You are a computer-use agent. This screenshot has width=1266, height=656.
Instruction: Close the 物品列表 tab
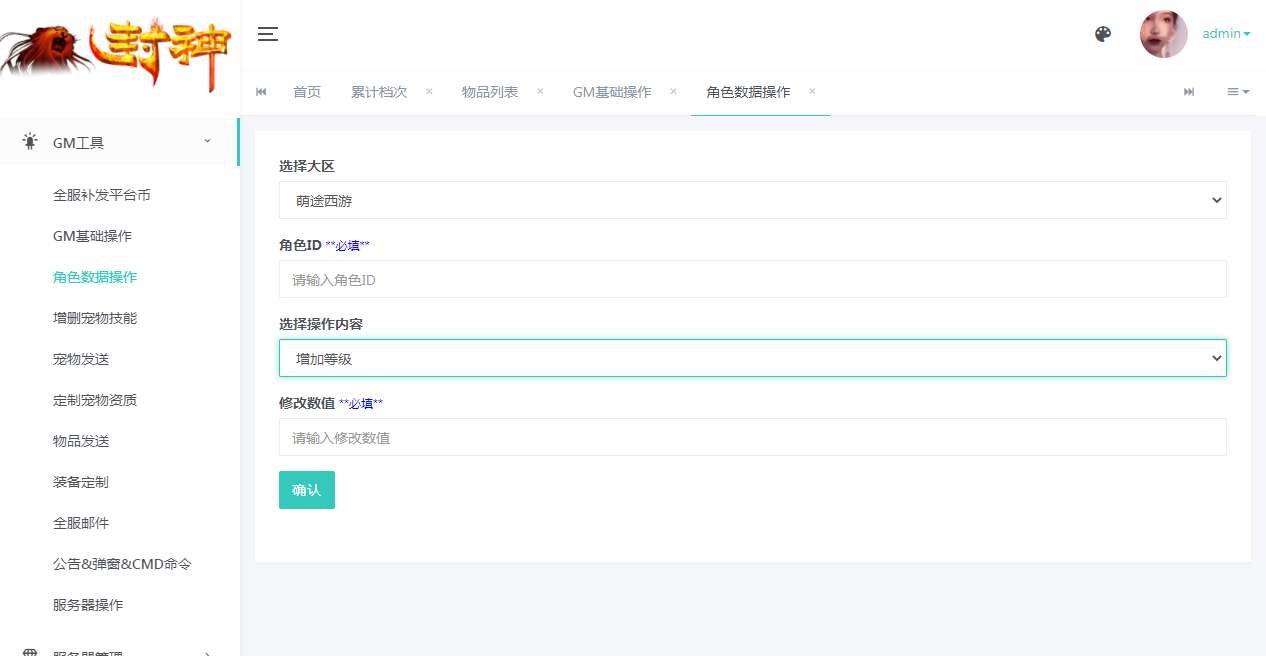click(x=540, y=91)
